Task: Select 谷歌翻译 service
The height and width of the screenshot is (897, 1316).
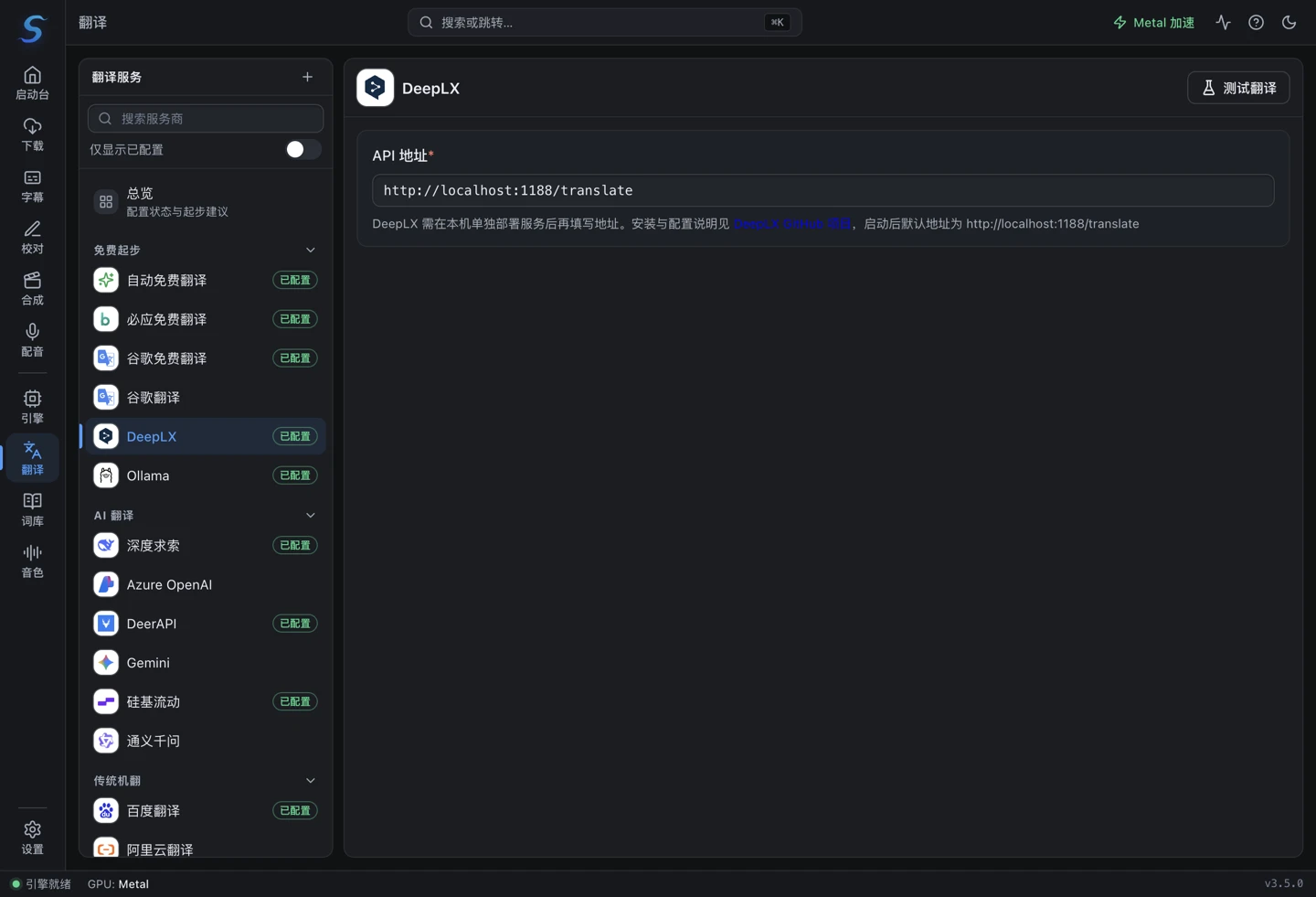Action: click(x=206, y=398)
